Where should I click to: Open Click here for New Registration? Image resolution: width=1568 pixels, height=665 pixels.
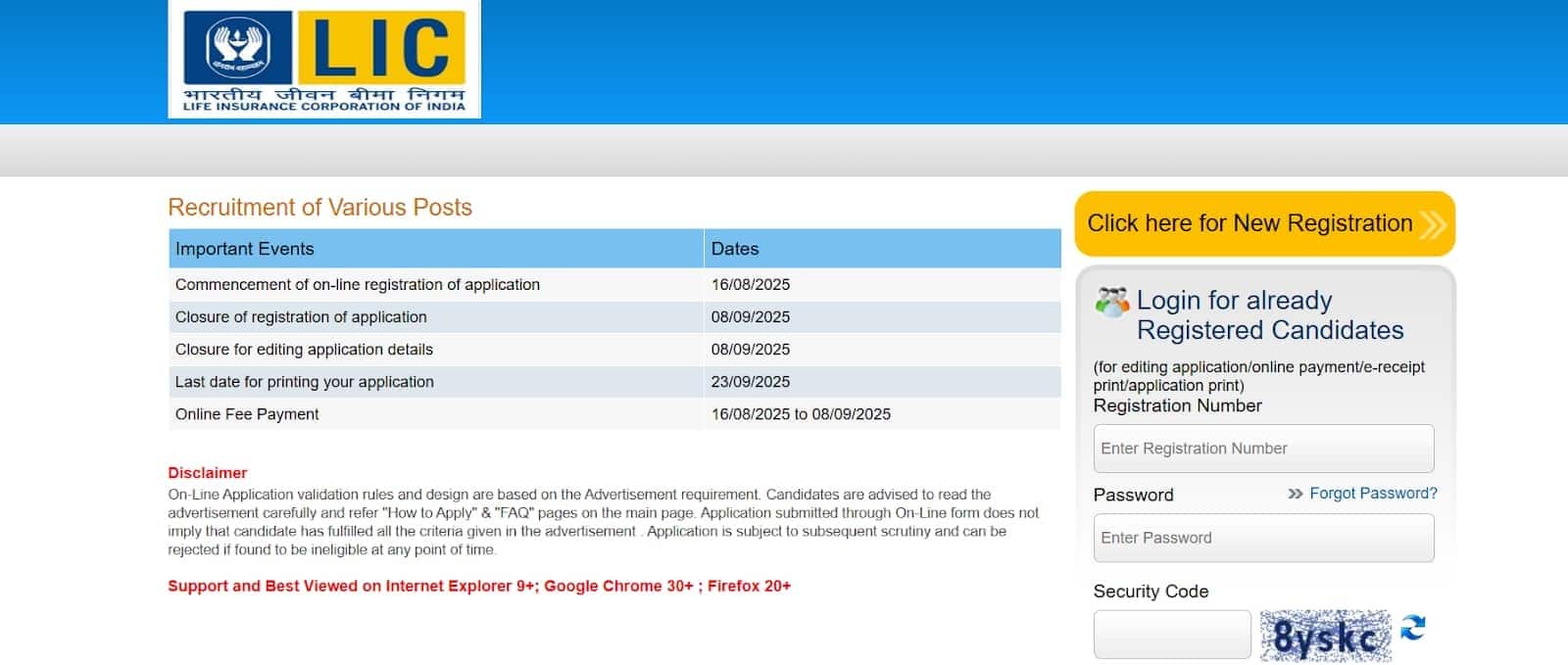1249,223
